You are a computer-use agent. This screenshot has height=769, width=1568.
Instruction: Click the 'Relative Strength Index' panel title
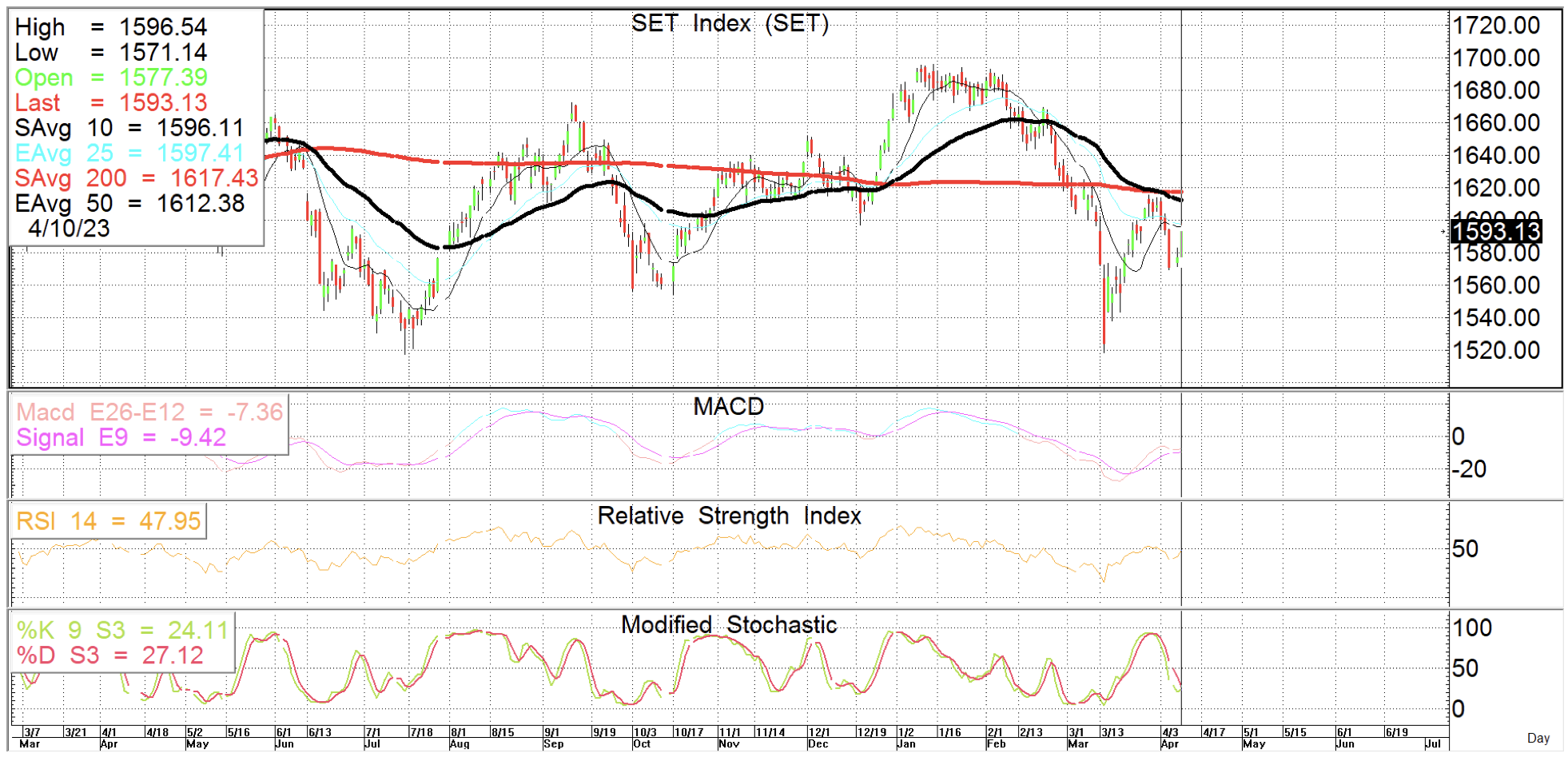click(x=729, y=516)
